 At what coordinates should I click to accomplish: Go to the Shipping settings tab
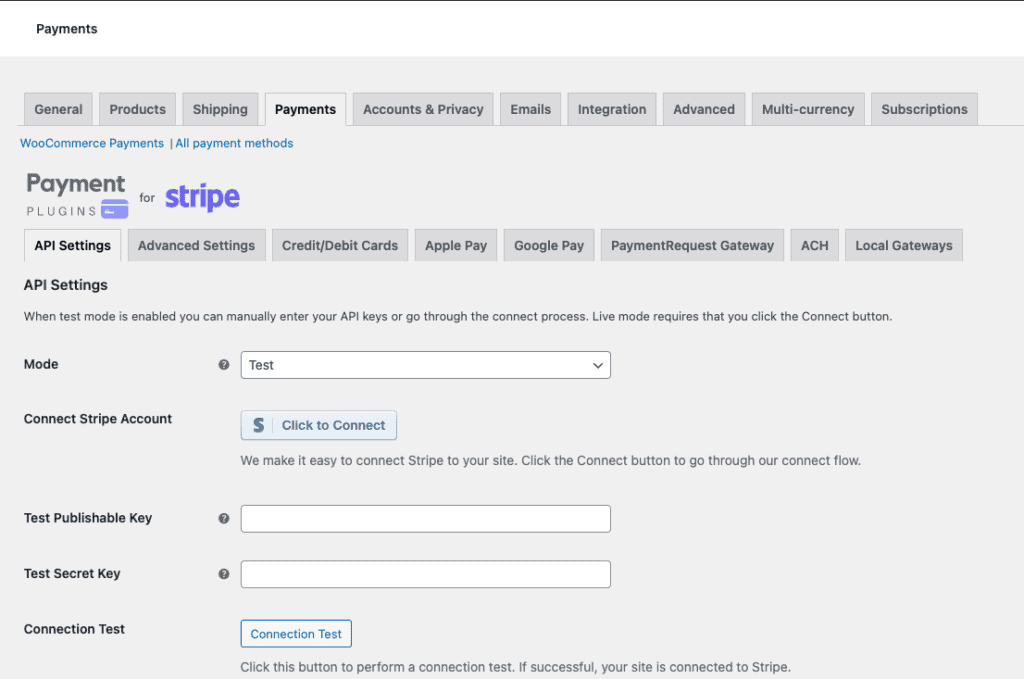pos(220,109)
